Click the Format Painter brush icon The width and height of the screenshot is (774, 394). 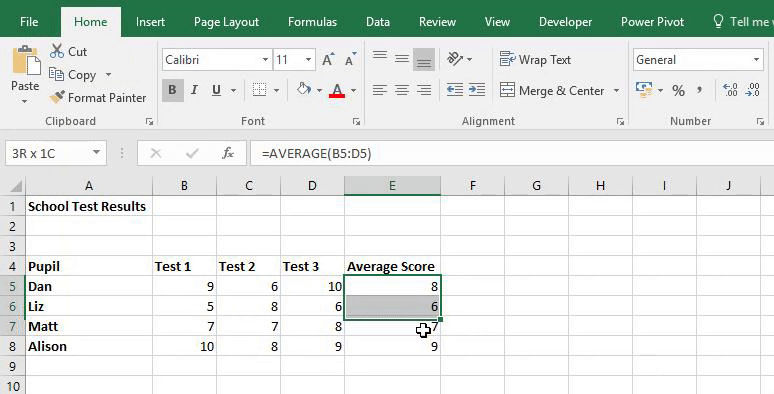click(x=57, y=97)
